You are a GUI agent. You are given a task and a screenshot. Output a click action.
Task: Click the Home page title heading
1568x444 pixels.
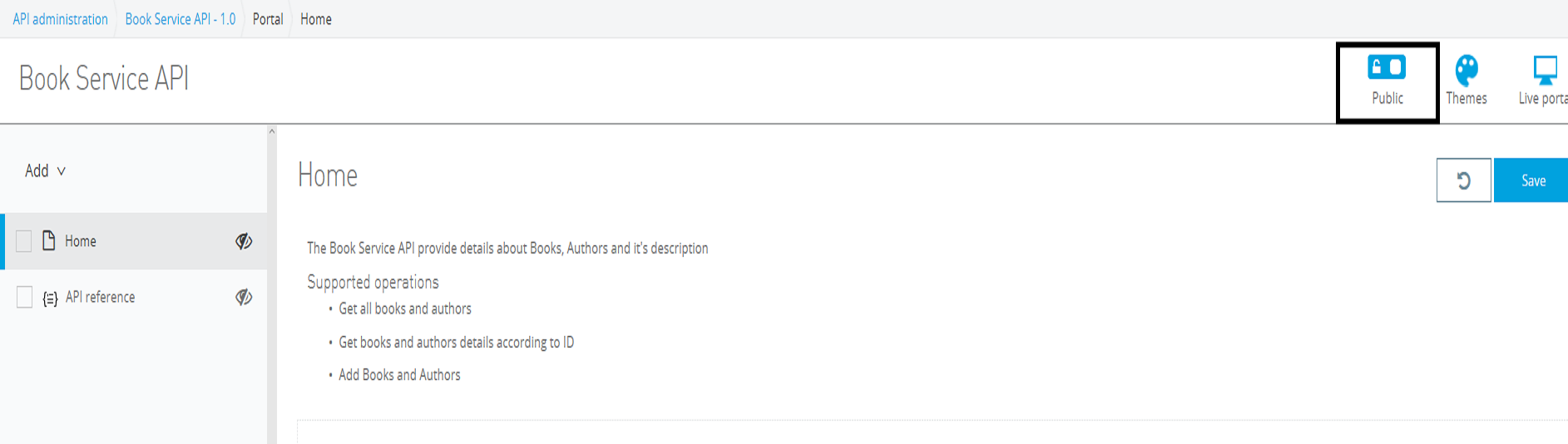(x=328, y=176)
